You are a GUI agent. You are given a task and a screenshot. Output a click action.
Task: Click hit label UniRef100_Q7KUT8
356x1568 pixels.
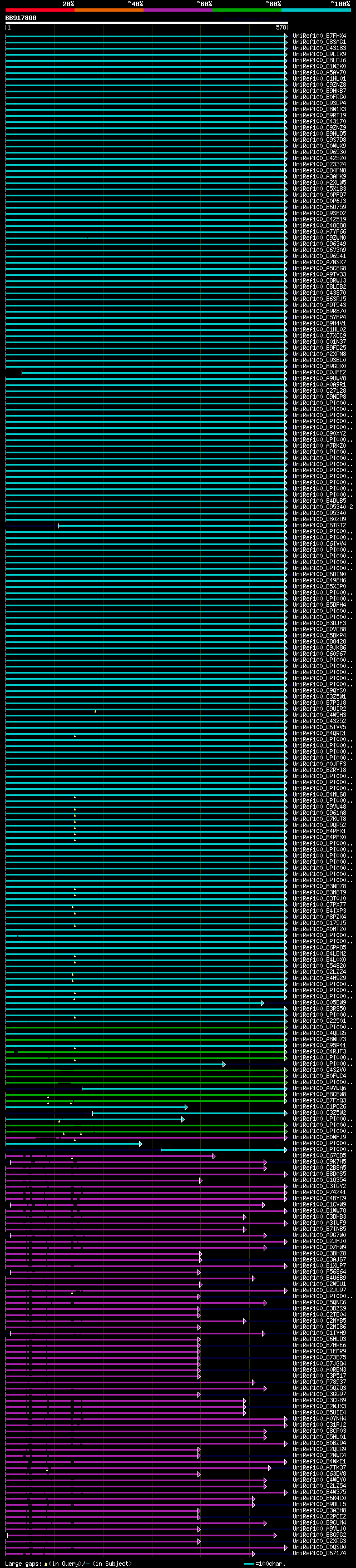(319, 819)
